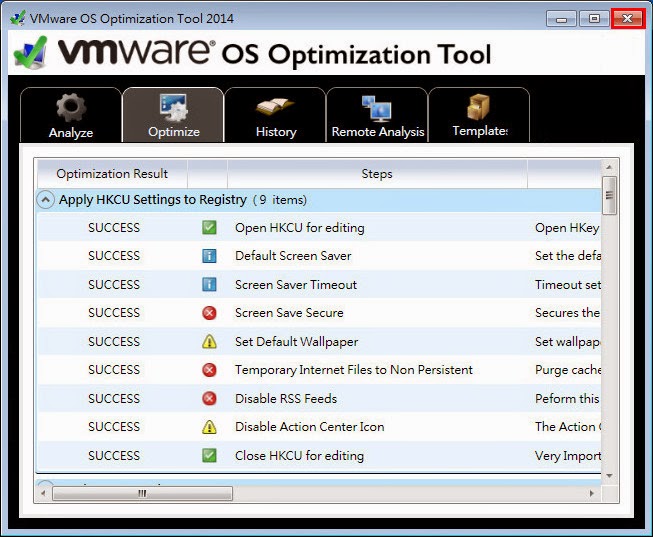The height and width of the screenshot is (537, 653).
Task: Click warning icon for Set Default Wallpaper
Action: 209,342
